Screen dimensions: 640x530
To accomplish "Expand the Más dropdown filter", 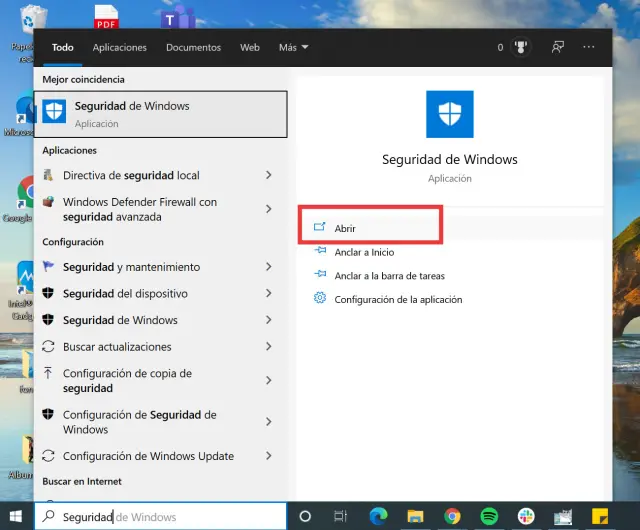I will (x=294, y=47).
